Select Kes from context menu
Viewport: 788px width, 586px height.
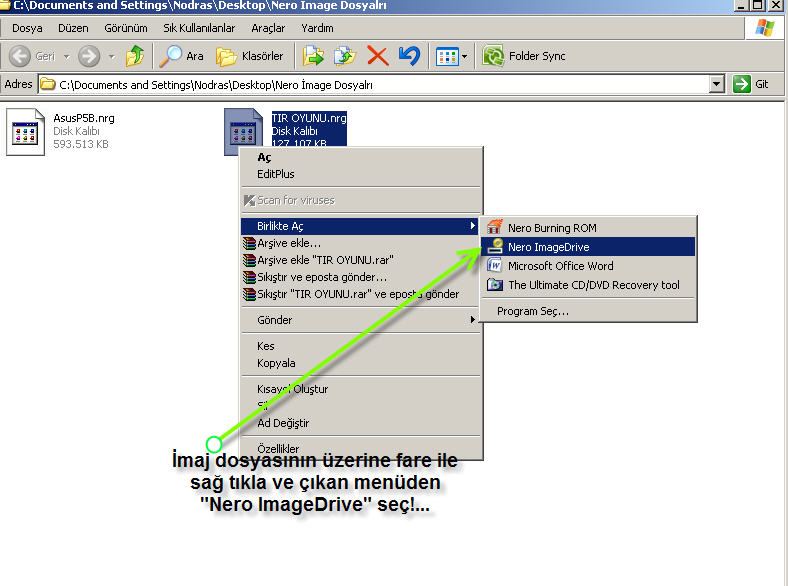click(x=361, y=346)
